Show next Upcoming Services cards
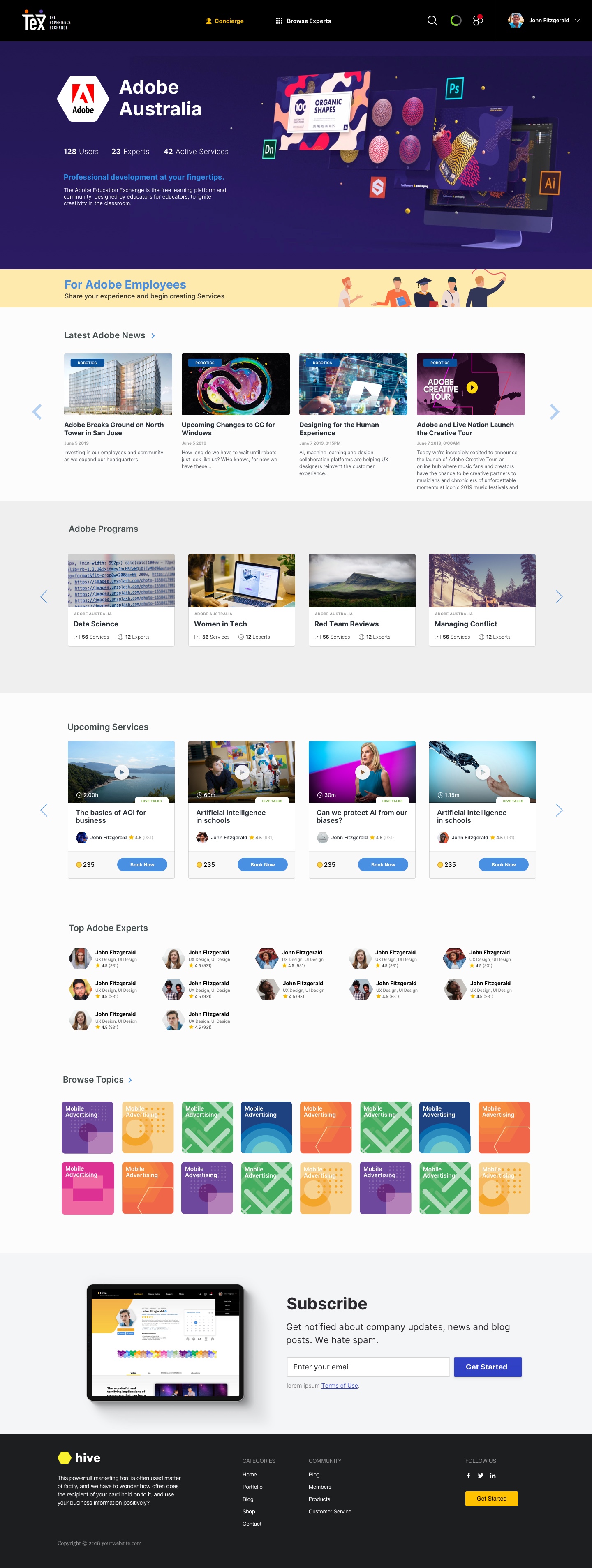 (x=559, y=810)
